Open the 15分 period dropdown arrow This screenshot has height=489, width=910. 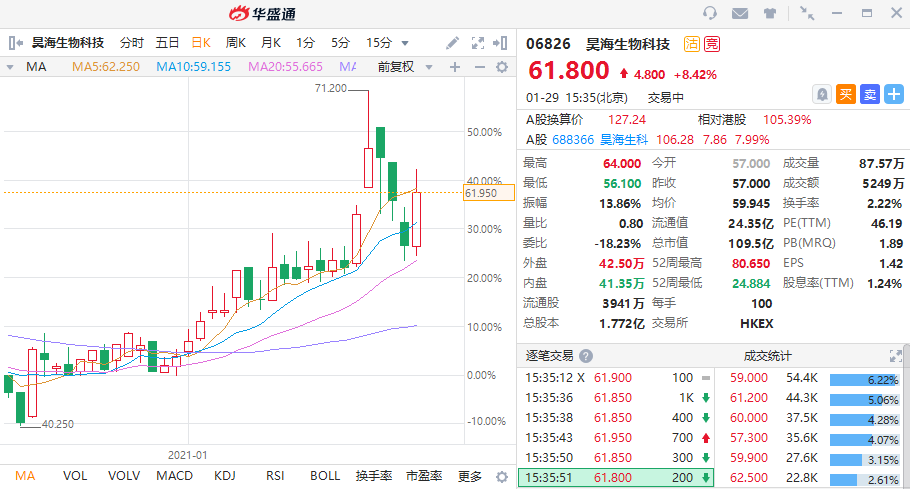pyautogui.click(x=405, y=44)
